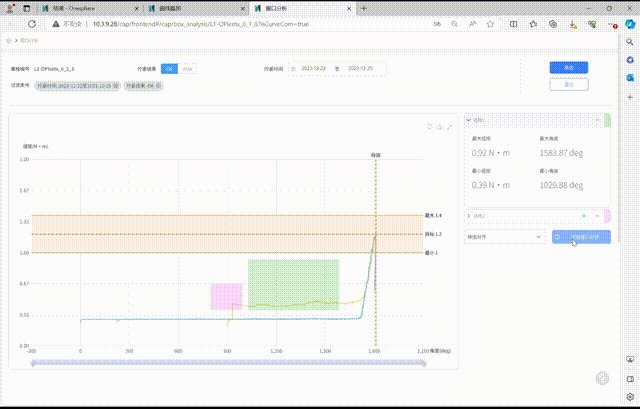640x409 pixels.
Task: Click the upper limit 1.4 label on chart
Action: pyautogui.click(x=433, y=215)
